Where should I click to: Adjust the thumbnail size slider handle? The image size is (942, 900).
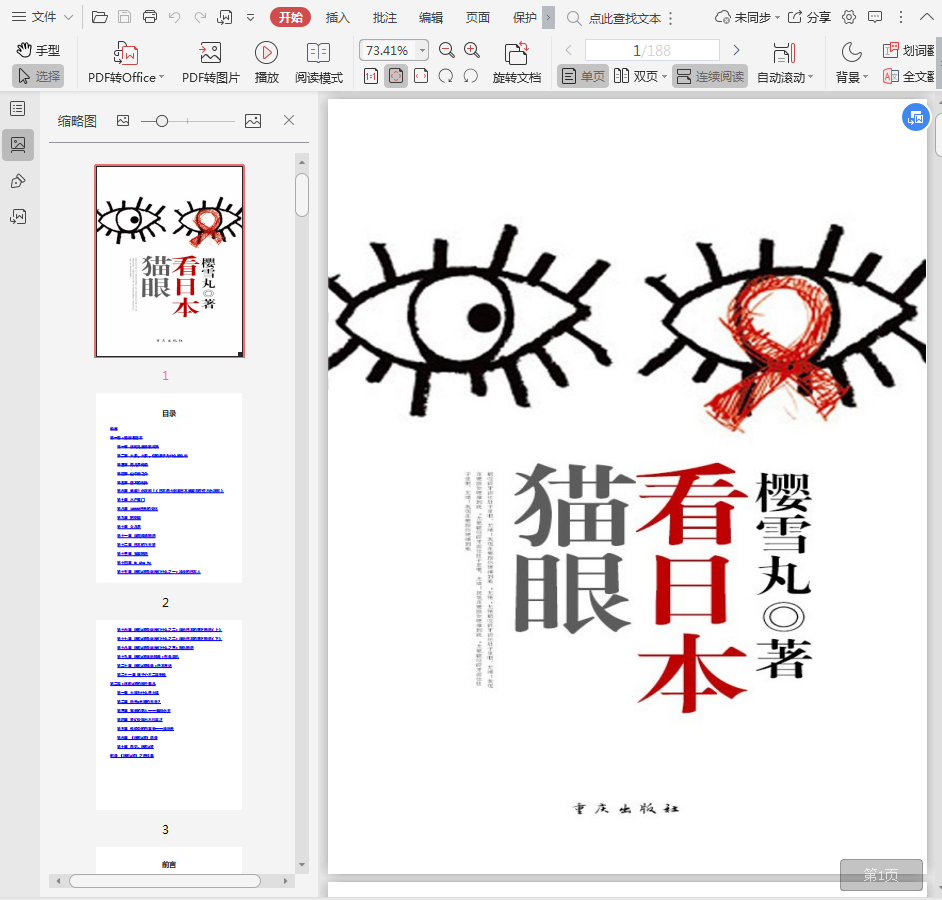pyautogui.click(x=162, y=121)
